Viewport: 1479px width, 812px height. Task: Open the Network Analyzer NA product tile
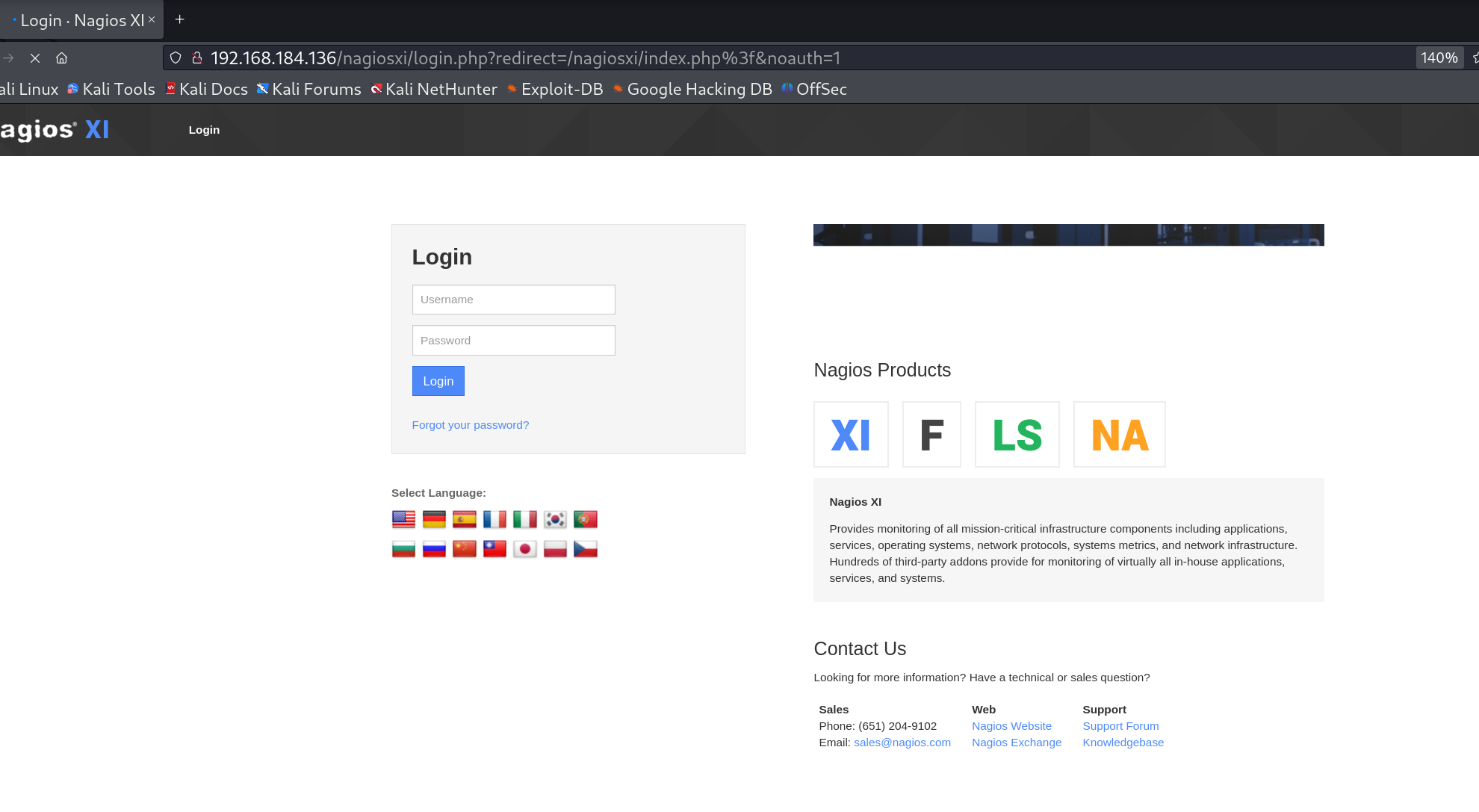click(1120, 435)
